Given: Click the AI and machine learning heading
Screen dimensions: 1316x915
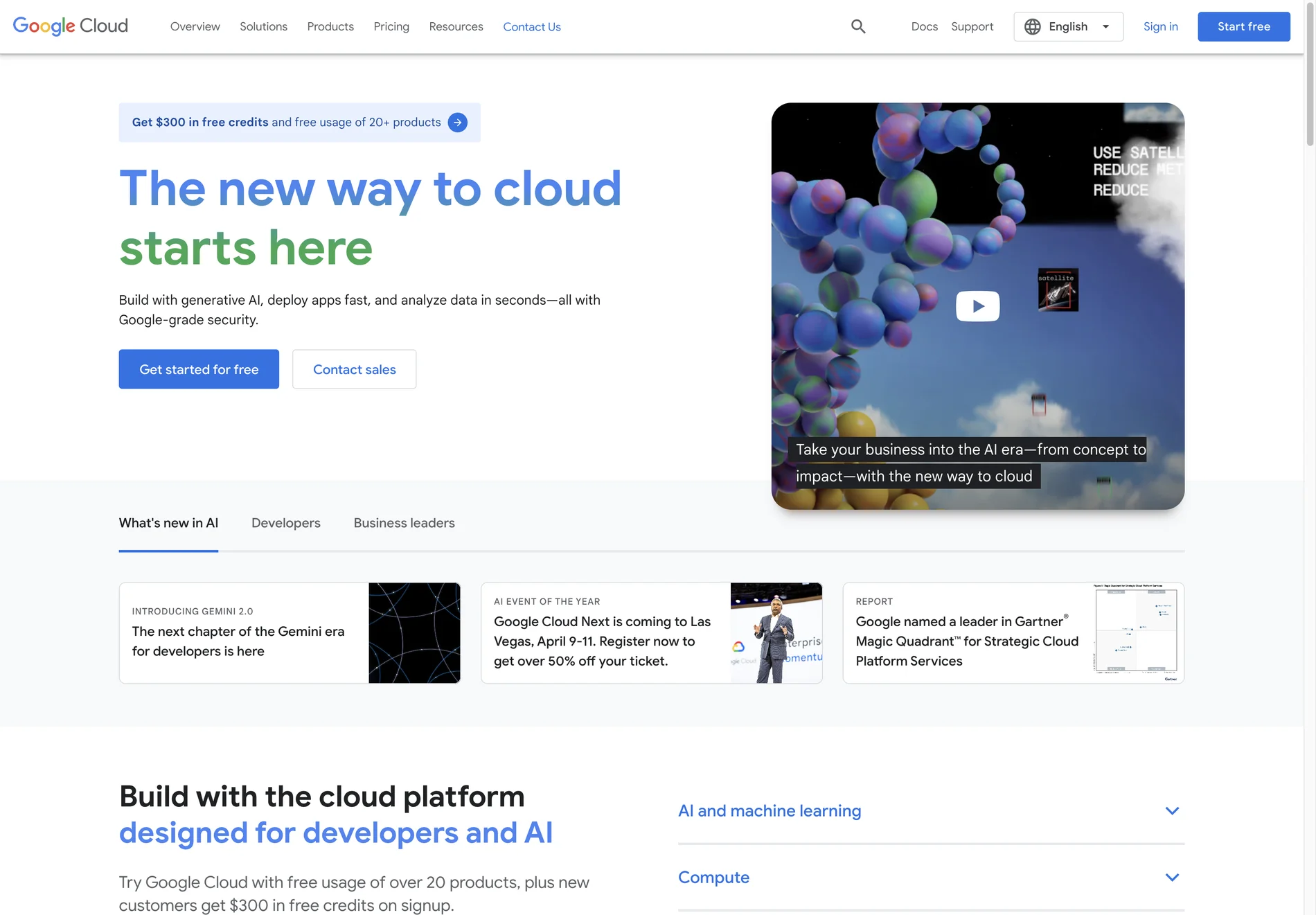Looking at the screenshot, I should [770, 810].
